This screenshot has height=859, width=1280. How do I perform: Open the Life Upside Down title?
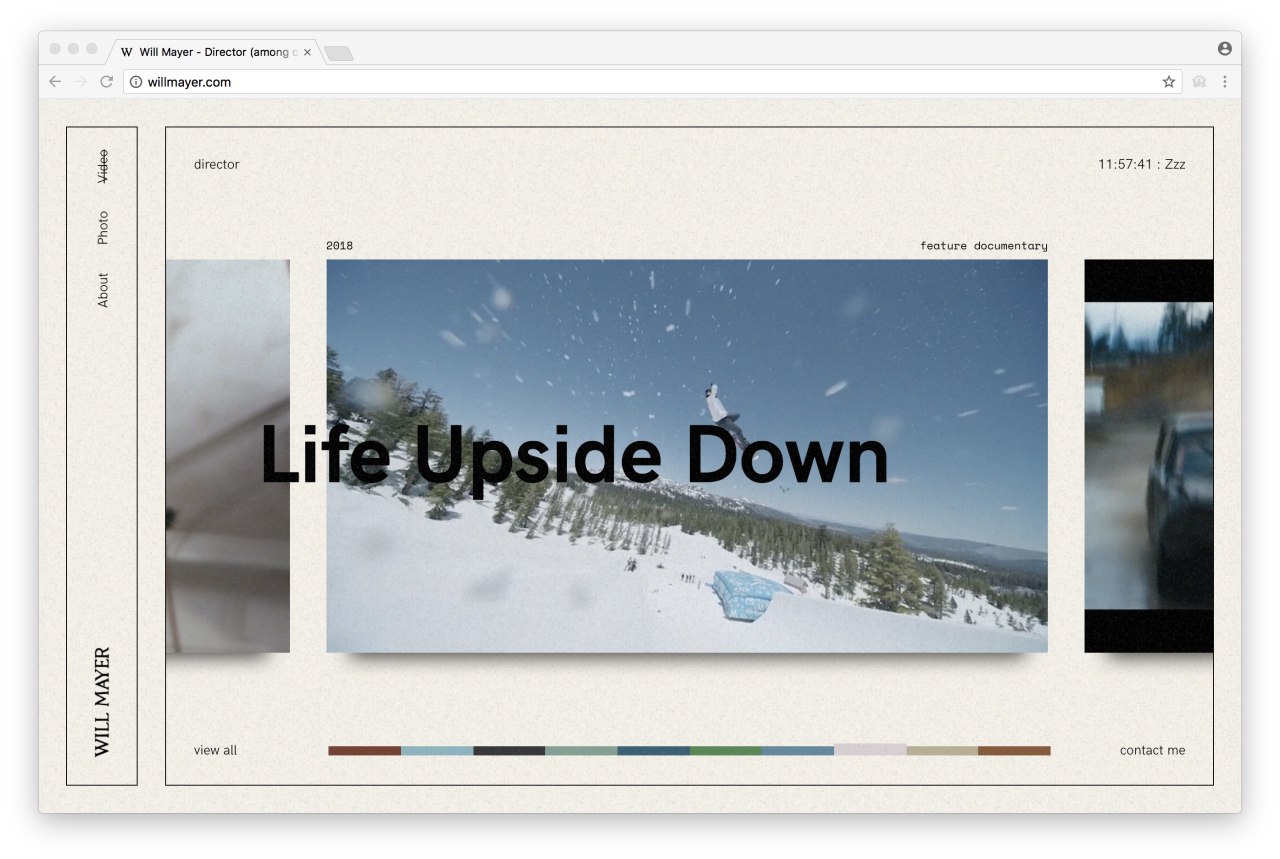click(574, 456)
